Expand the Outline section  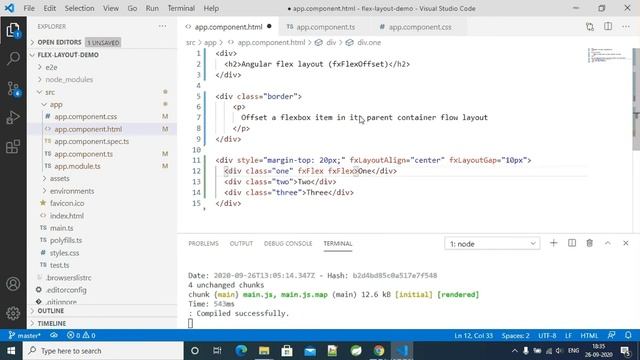[51, 311]
